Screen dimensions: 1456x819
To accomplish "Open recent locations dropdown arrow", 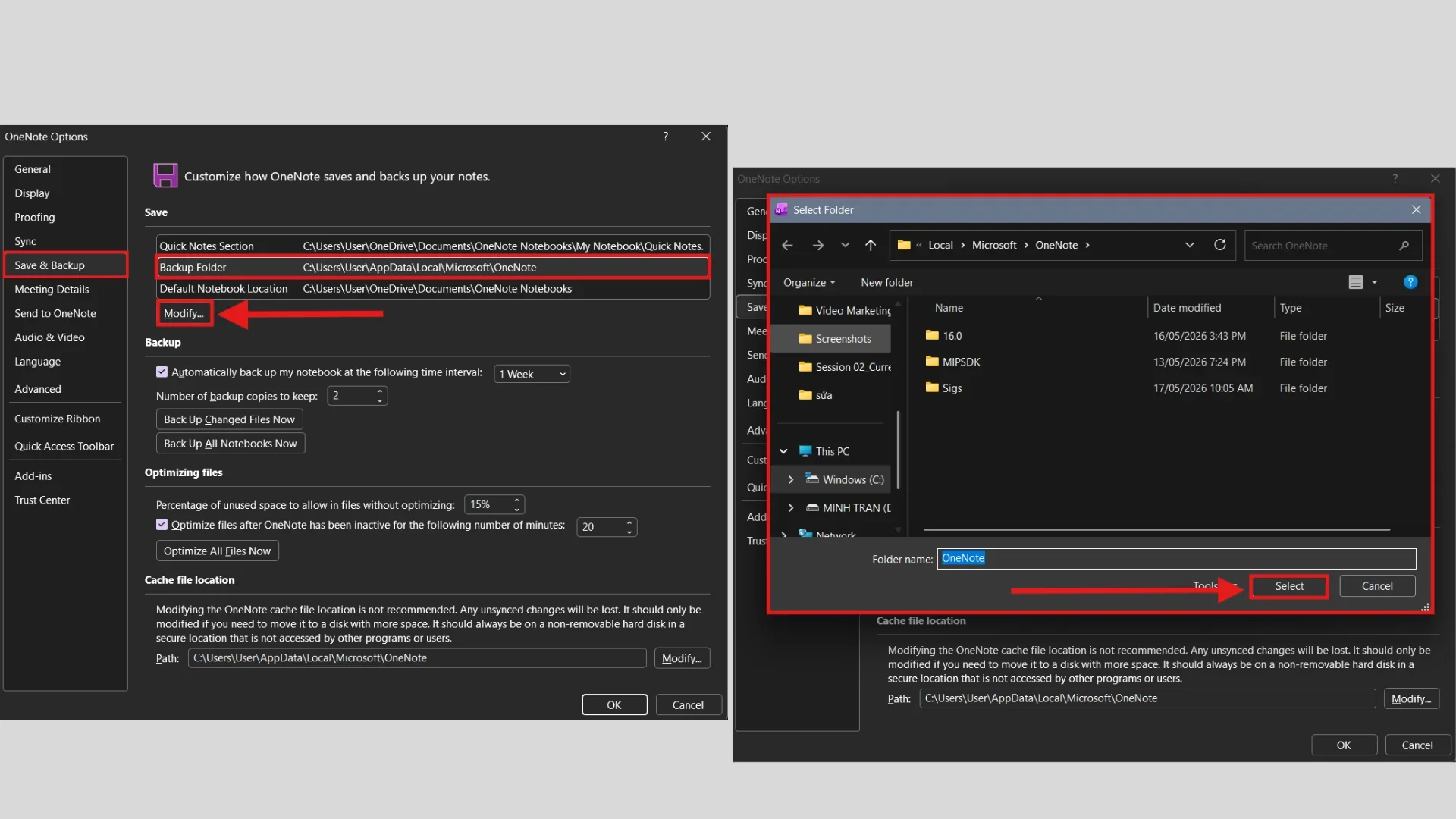I will point(845,246).
